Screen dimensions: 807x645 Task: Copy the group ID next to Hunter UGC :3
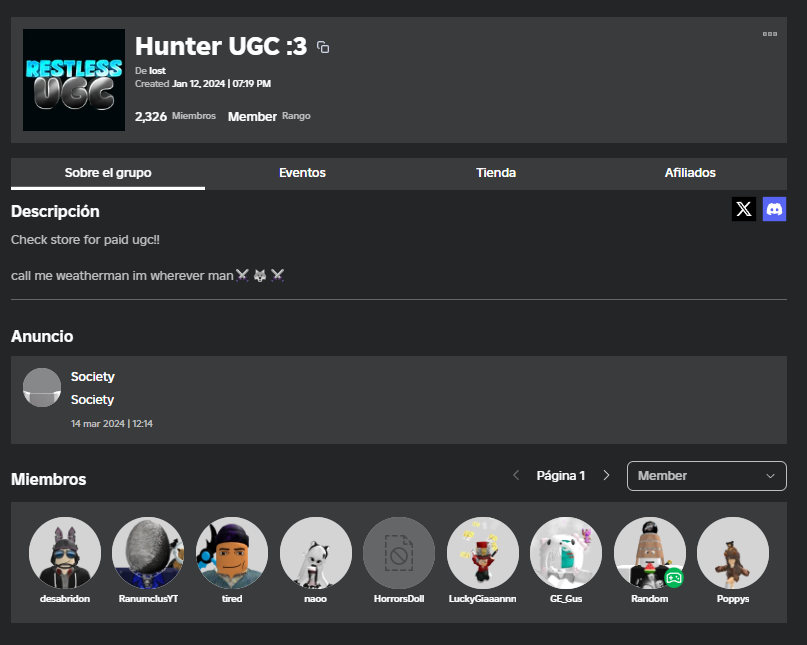(323, 47)
